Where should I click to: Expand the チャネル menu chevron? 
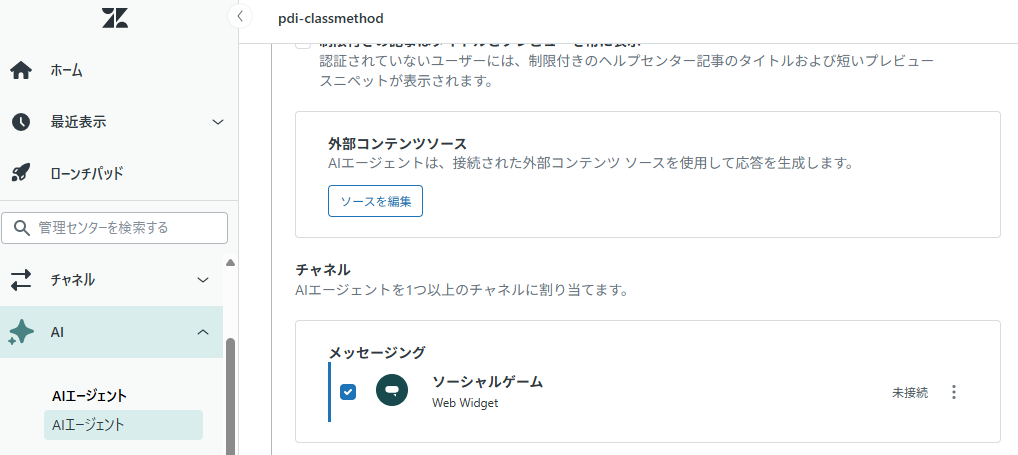coord(203,279)
